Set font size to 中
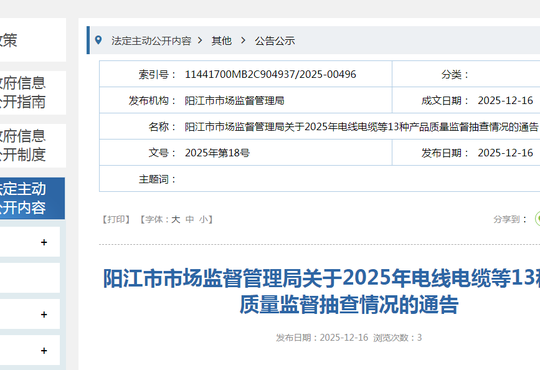This screenshot has width=540, height=370. [x=190, y=219]
